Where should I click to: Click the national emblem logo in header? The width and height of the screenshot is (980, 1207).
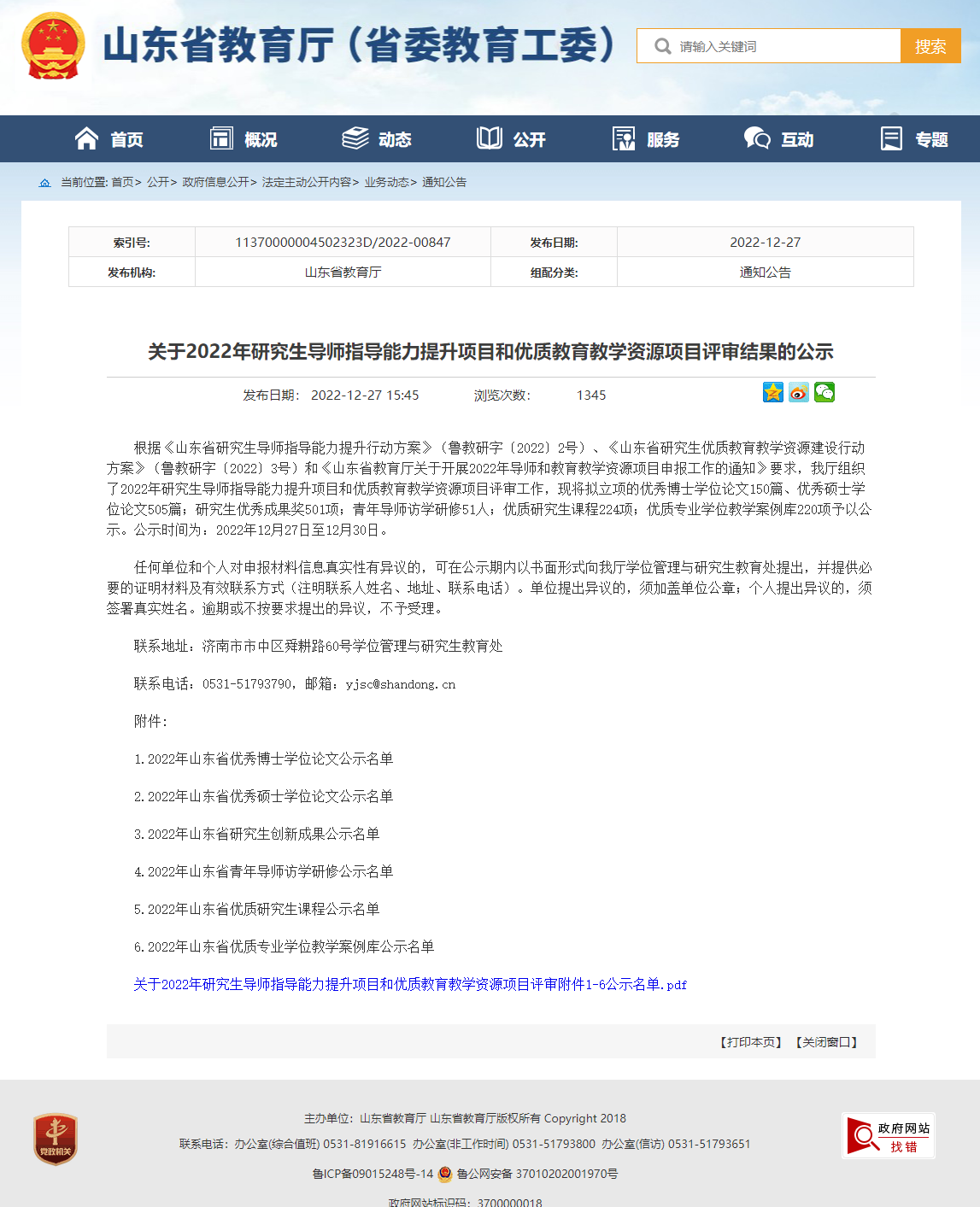53,46
